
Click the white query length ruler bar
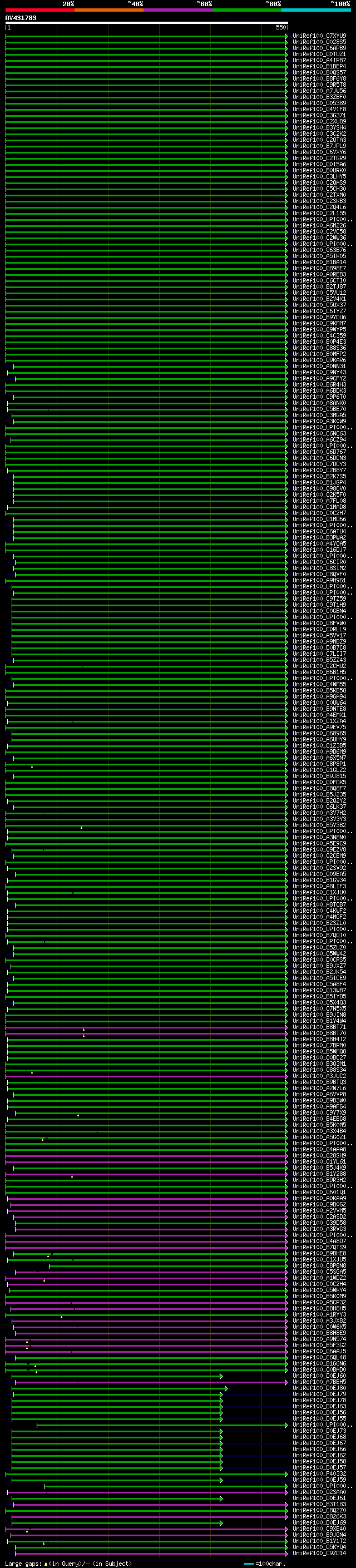tap(147, 22)
